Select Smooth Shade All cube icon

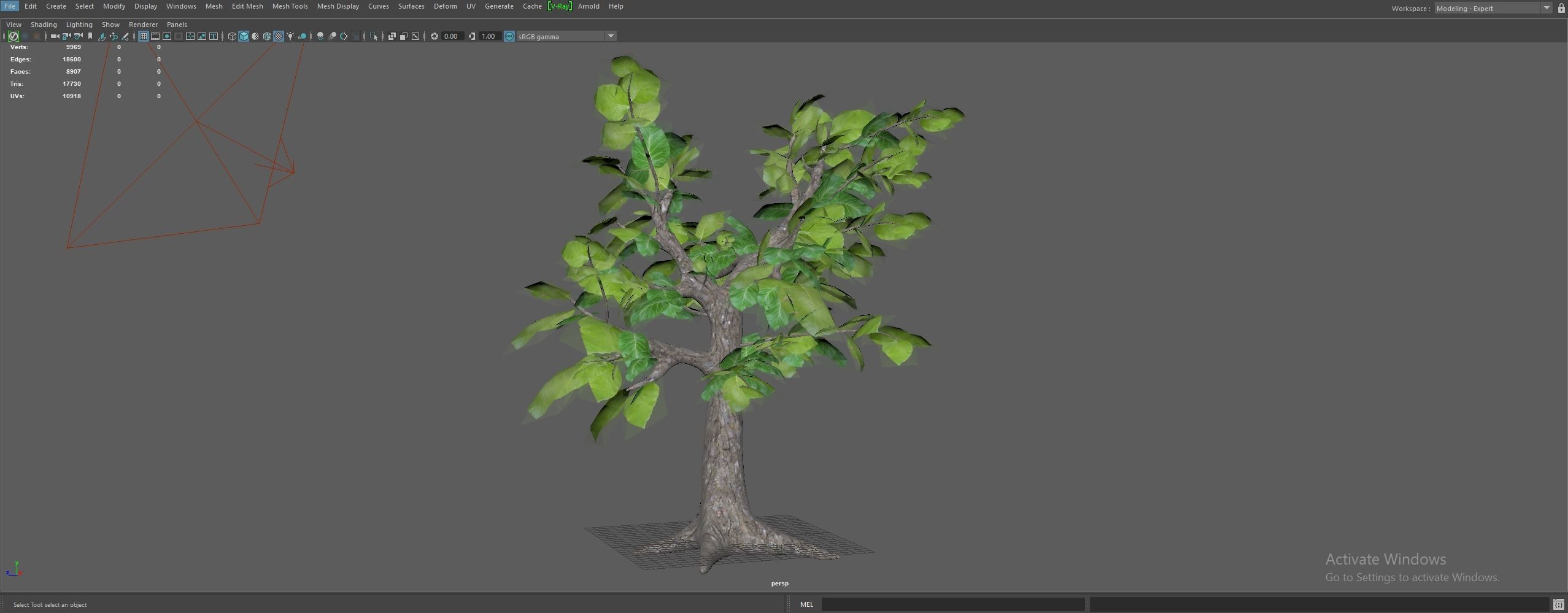click(x=244, y=36)
